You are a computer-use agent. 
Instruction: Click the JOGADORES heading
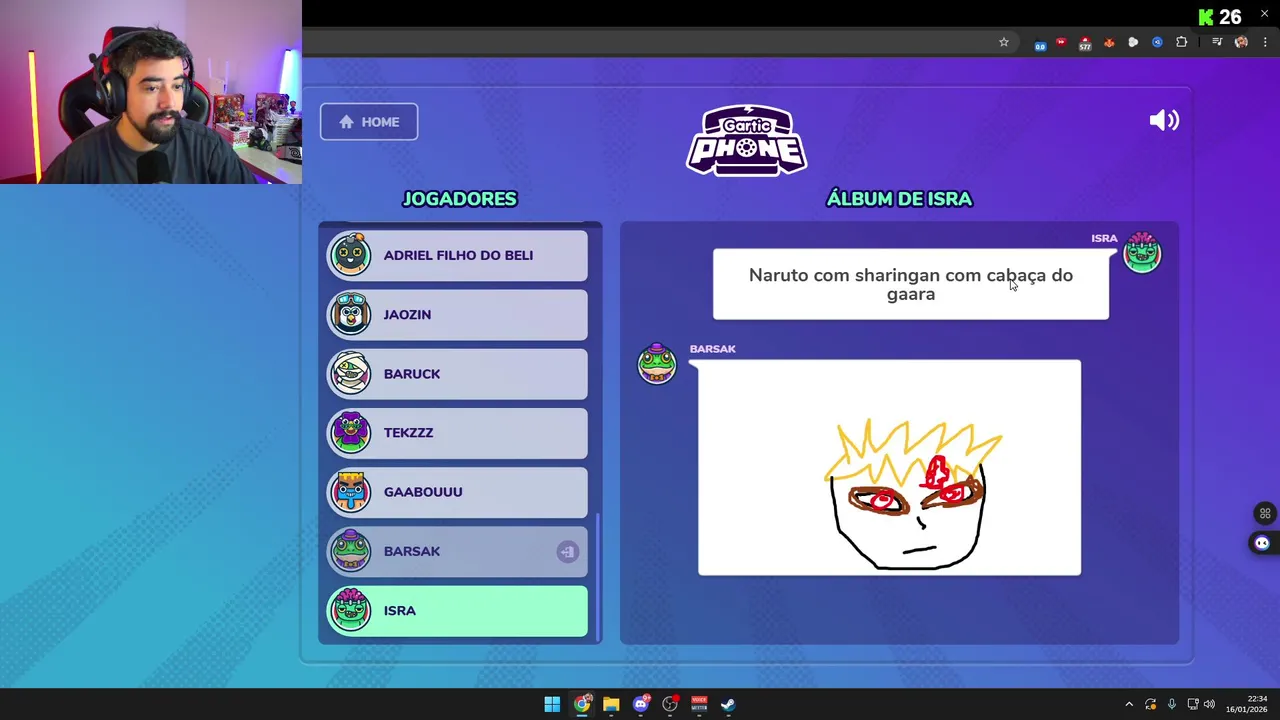click(x=459, y=198)
